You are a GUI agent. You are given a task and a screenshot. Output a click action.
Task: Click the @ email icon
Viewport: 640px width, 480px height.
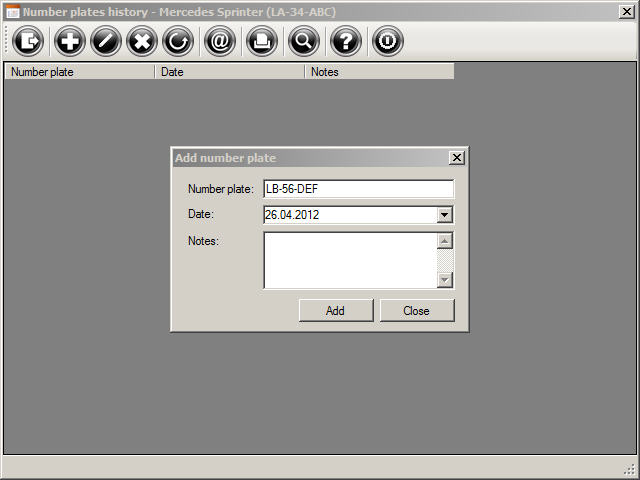click(x=219, y=42)
